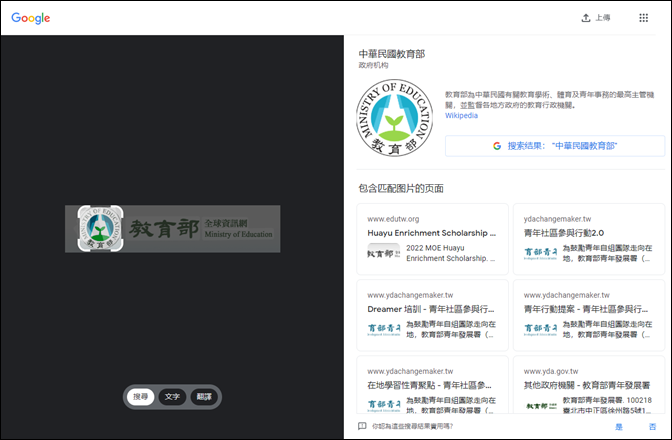Image resolution: width=672 pixels, height=440 pixels.
Task: Click thumbnail in 青年行動提案 card
Action: [540, 329]
